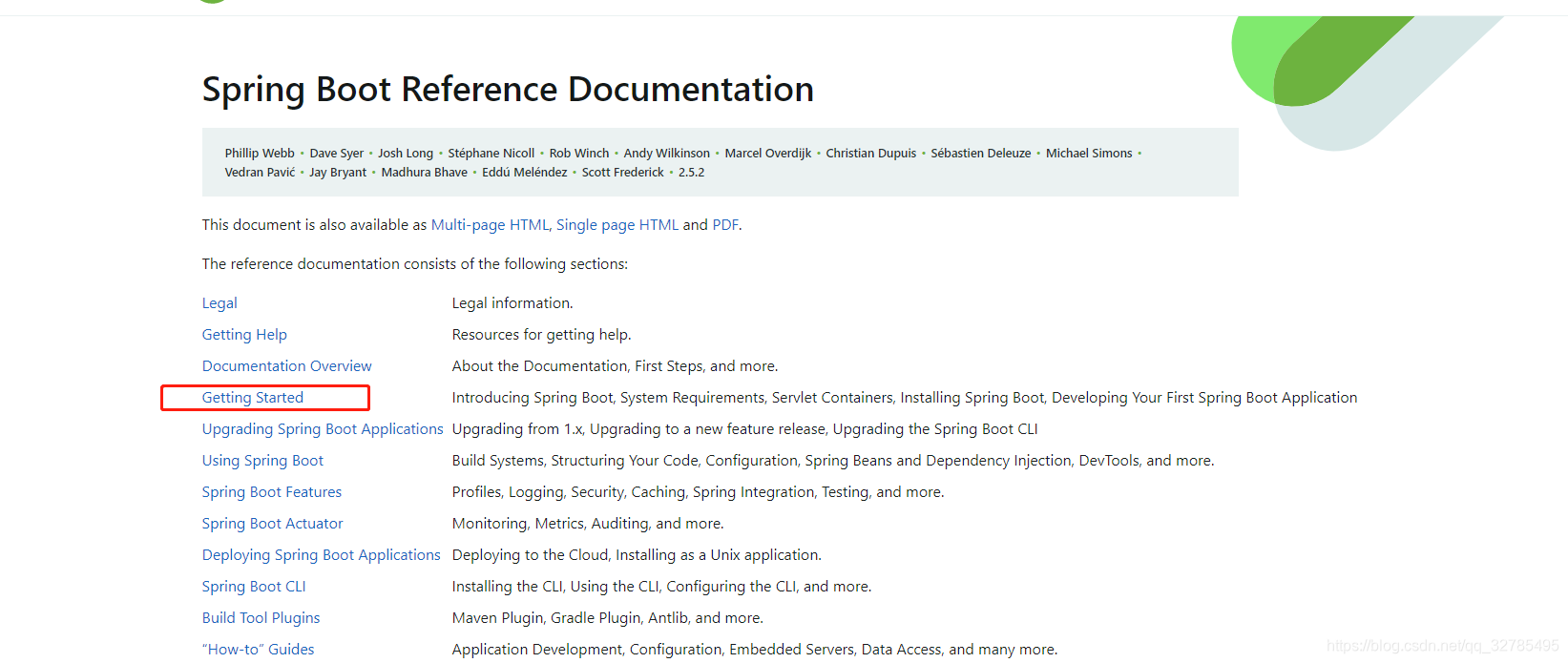Screen dimensions: 1568x663
Task: Click 'The reference documentation consists' sentence
Action: (415, 264)
